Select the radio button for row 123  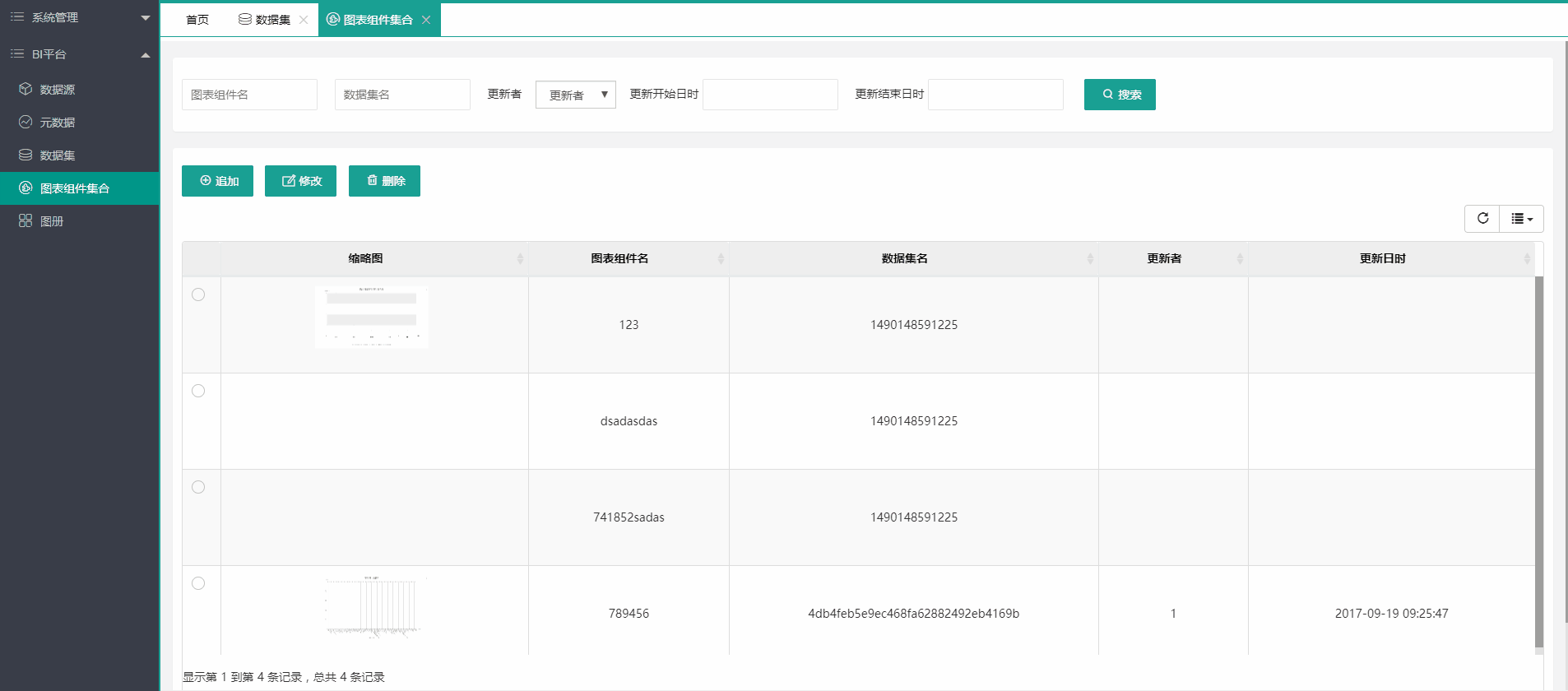click(x=198, y=294)
